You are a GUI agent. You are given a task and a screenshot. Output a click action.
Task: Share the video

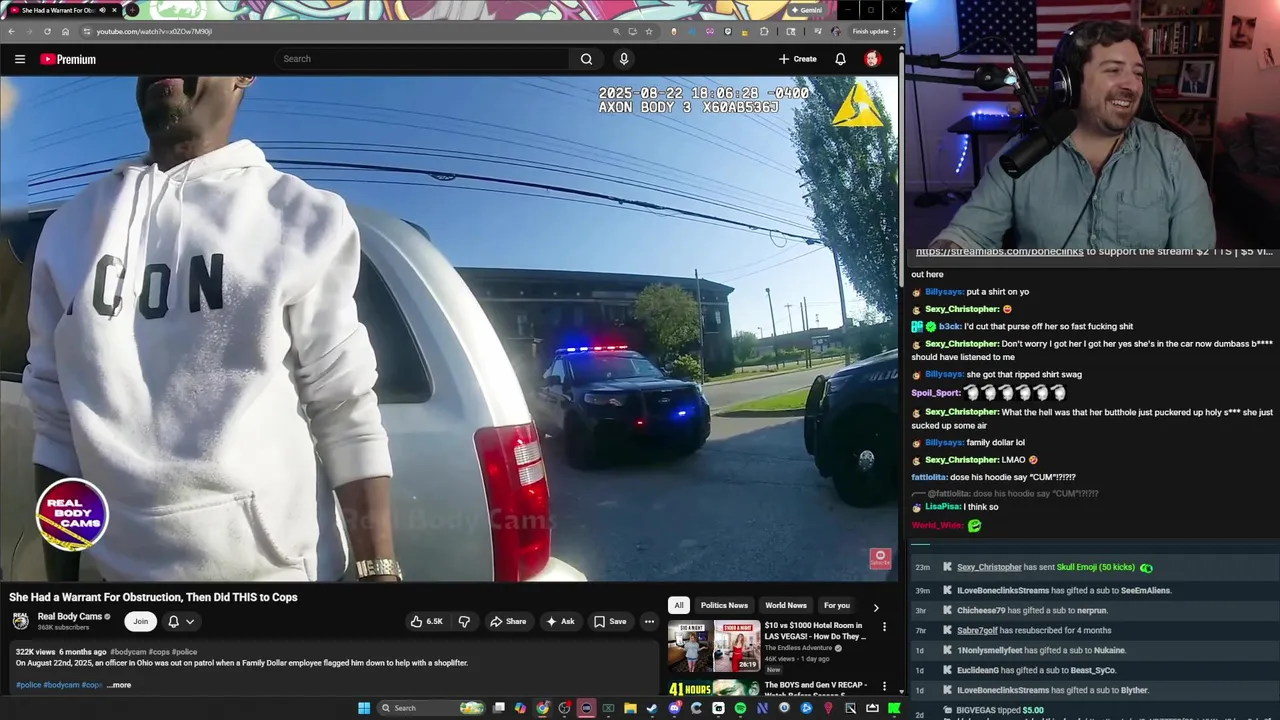pos(508,621)
